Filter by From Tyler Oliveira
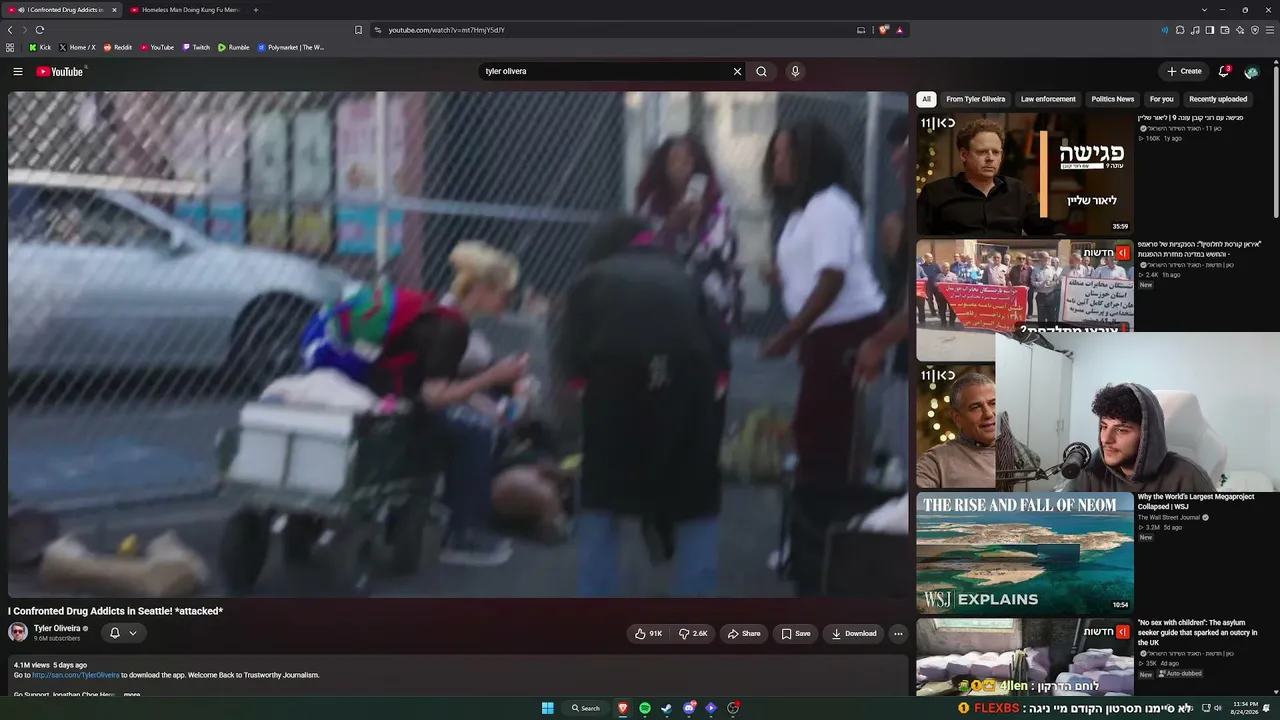Viewport: 1280px width, 720px height. pos(976,99)
